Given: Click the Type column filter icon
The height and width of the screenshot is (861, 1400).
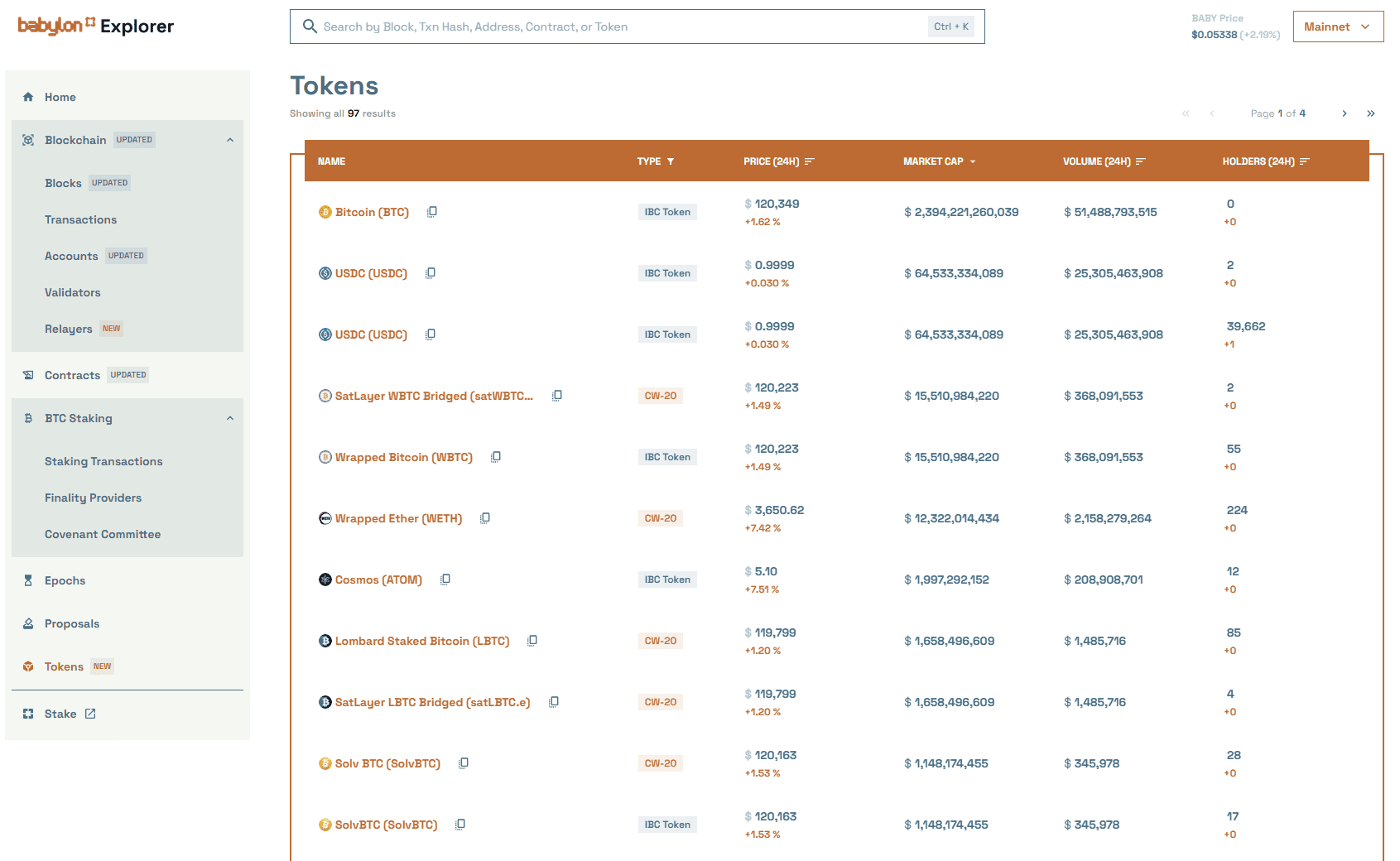Looking at the screenshot, I should coord(671,161).
